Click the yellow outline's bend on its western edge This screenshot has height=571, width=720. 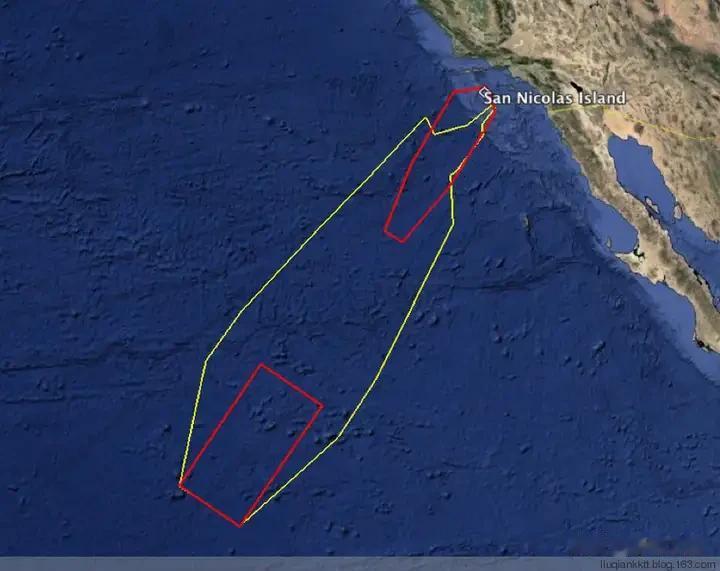tap(205, 359)
